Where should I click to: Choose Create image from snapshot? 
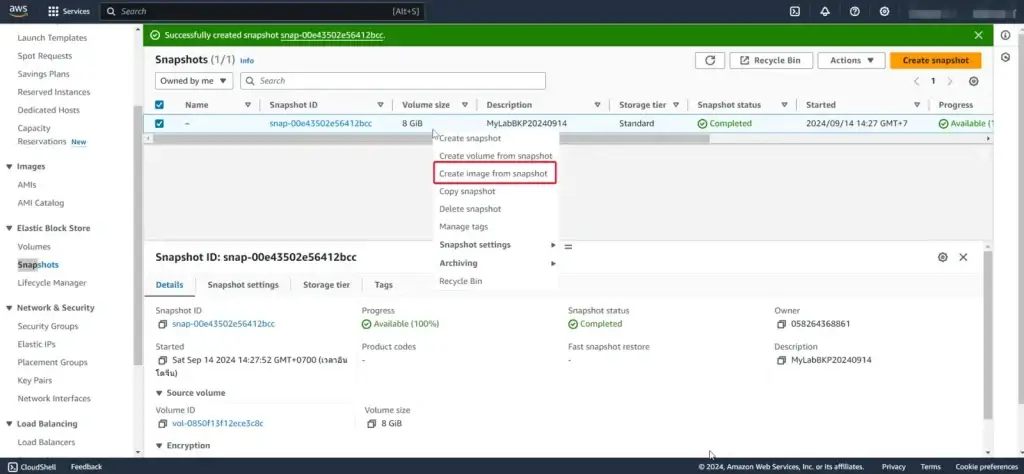tap(494, 174)
